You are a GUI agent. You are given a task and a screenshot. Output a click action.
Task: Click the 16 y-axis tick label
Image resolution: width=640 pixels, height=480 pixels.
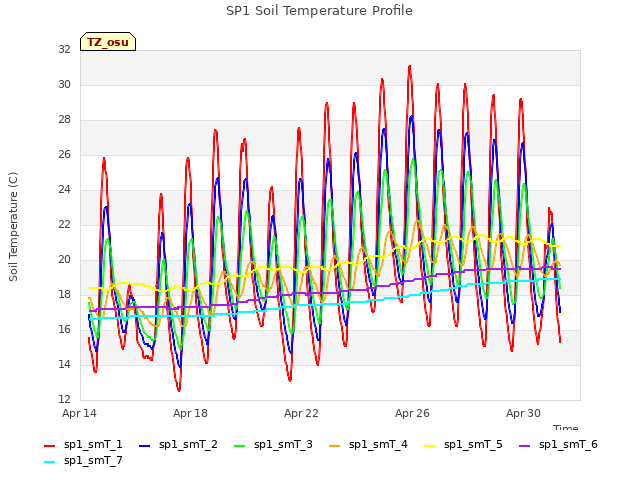(x=64, y=329)
